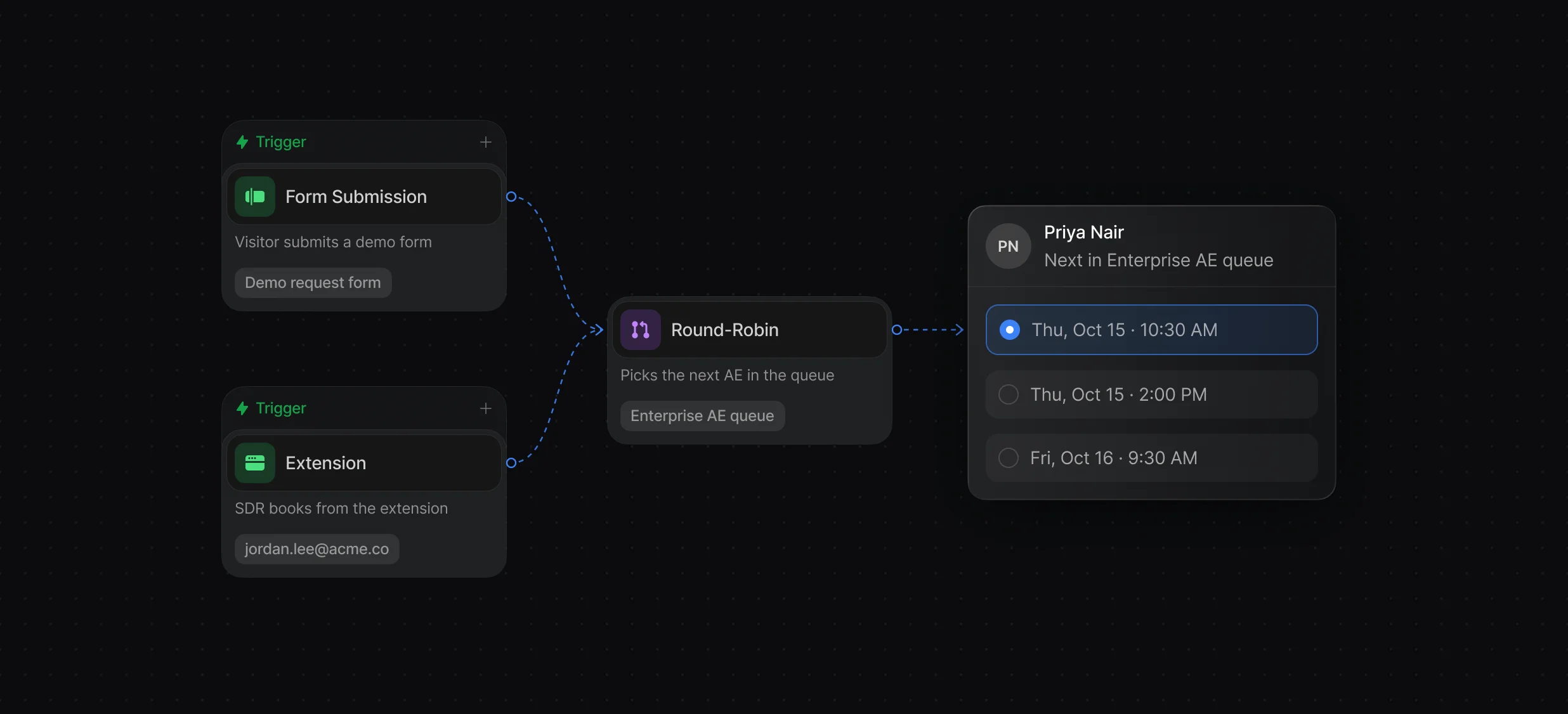Click the Trigger label above Extension
The height and width of the screenshot is (714, 1568).
pyautogui.click(x=281, y=408)
